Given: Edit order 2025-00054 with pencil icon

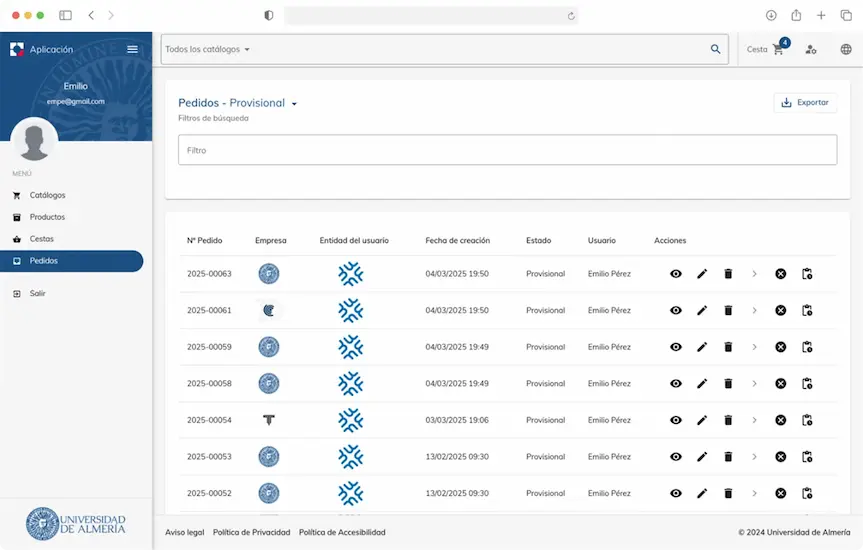Looking at the screenshot, I should pos(702,420).
